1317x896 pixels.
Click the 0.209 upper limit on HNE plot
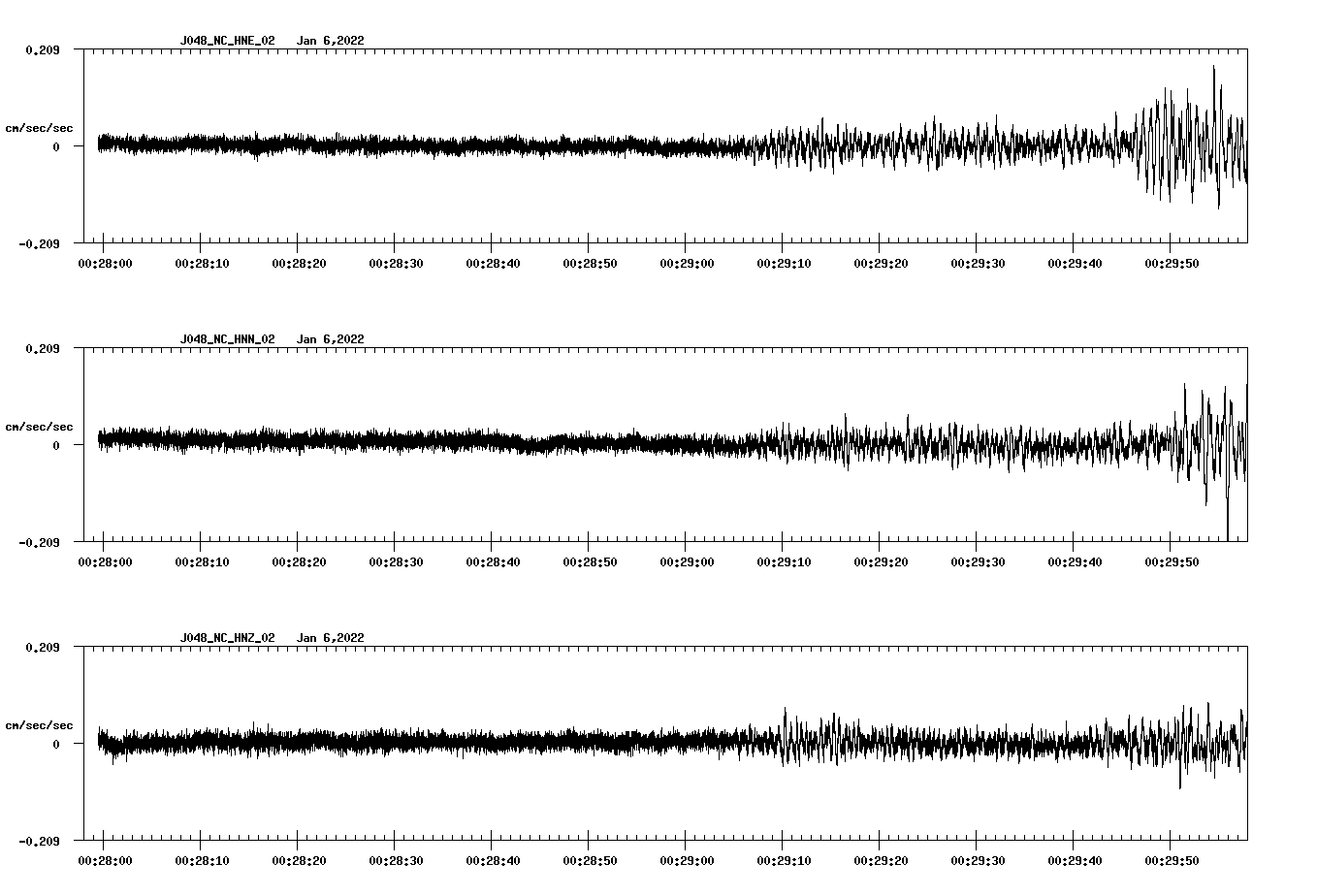[x=43, y=49]
